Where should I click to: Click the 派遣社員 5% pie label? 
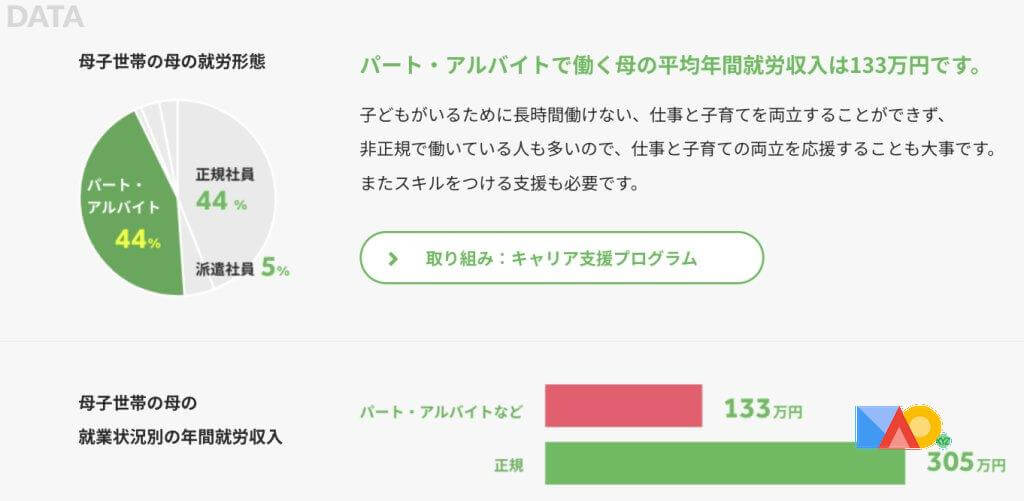242,268
